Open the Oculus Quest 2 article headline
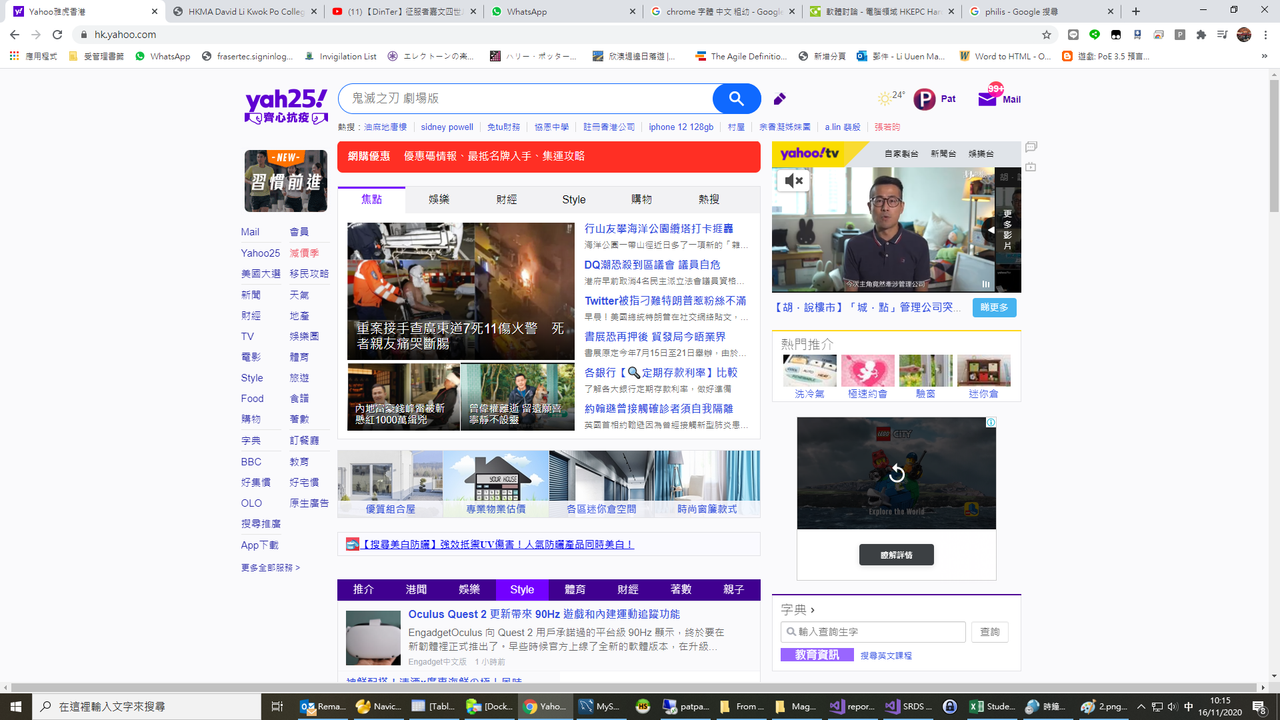Image resolution: width=1280 pixels, height=720 pixels. click(544, 614)
